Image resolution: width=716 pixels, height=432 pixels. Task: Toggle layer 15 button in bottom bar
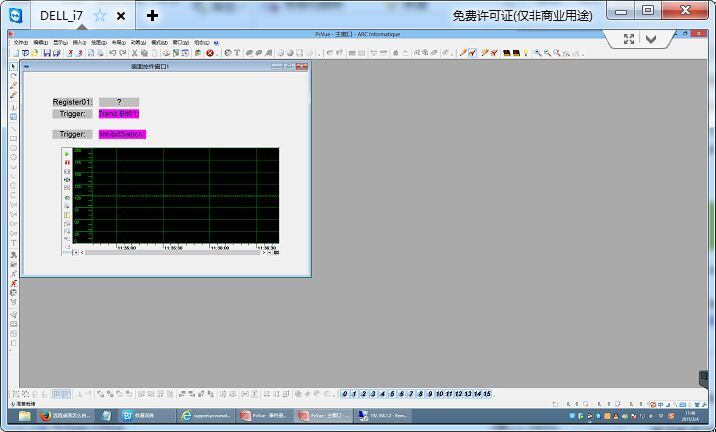[x=487, y=394]
